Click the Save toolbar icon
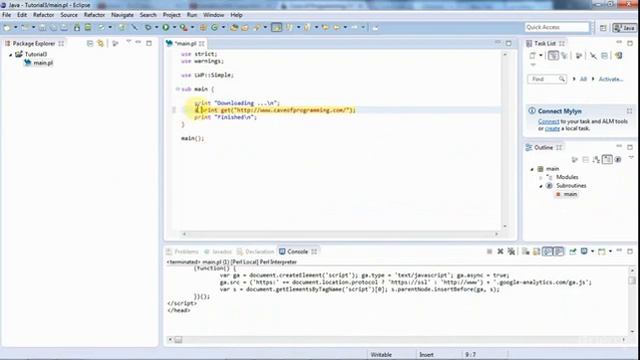Image resolution: width=640 pixels, height=360 pixels. [x=42, y=27]
